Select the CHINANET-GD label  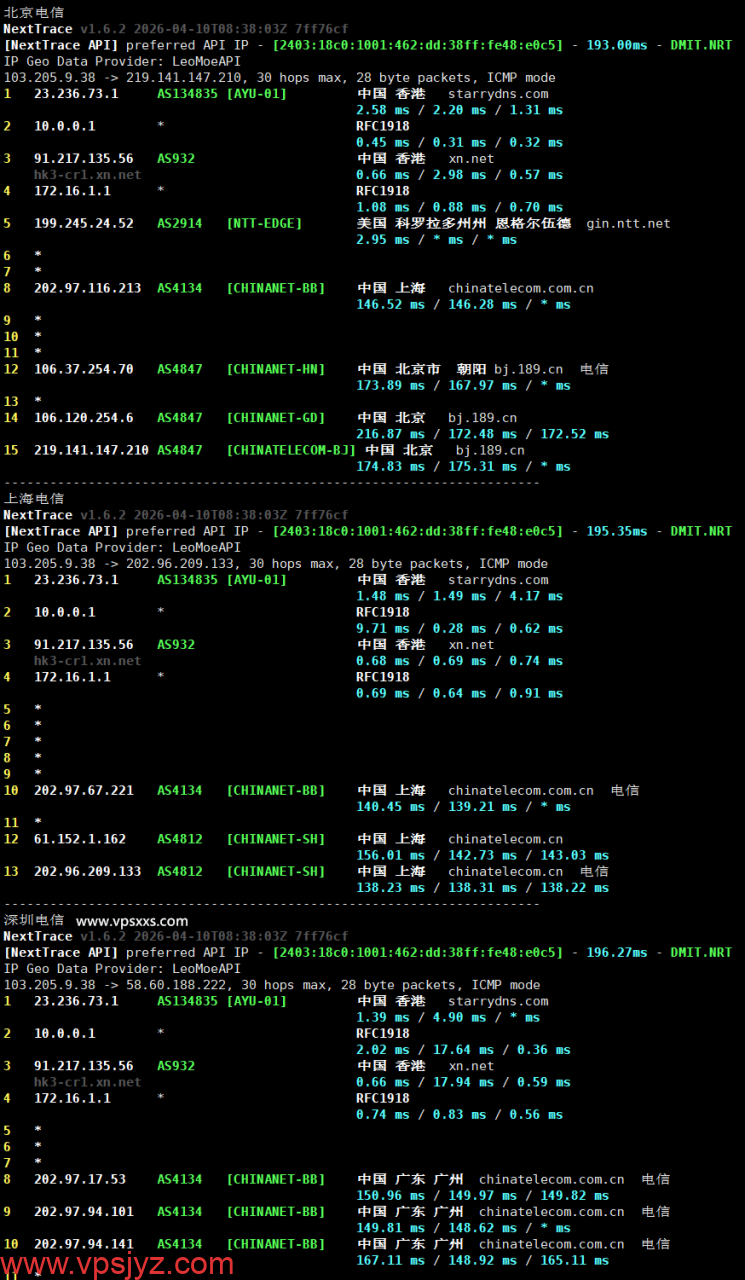click(276, 417)
